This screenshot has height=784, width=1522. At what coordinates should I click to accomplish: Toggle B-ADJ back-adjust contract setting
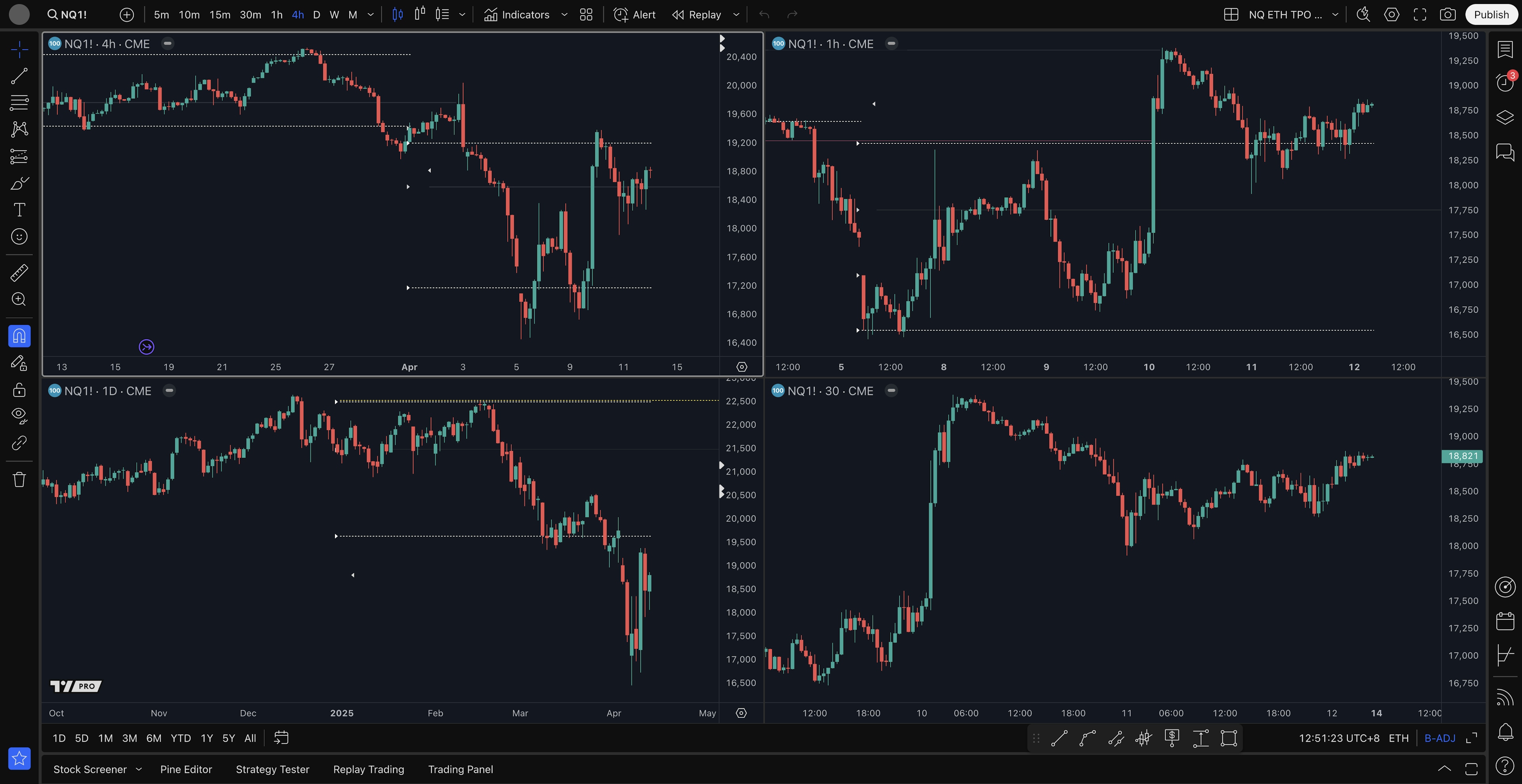1439,738
